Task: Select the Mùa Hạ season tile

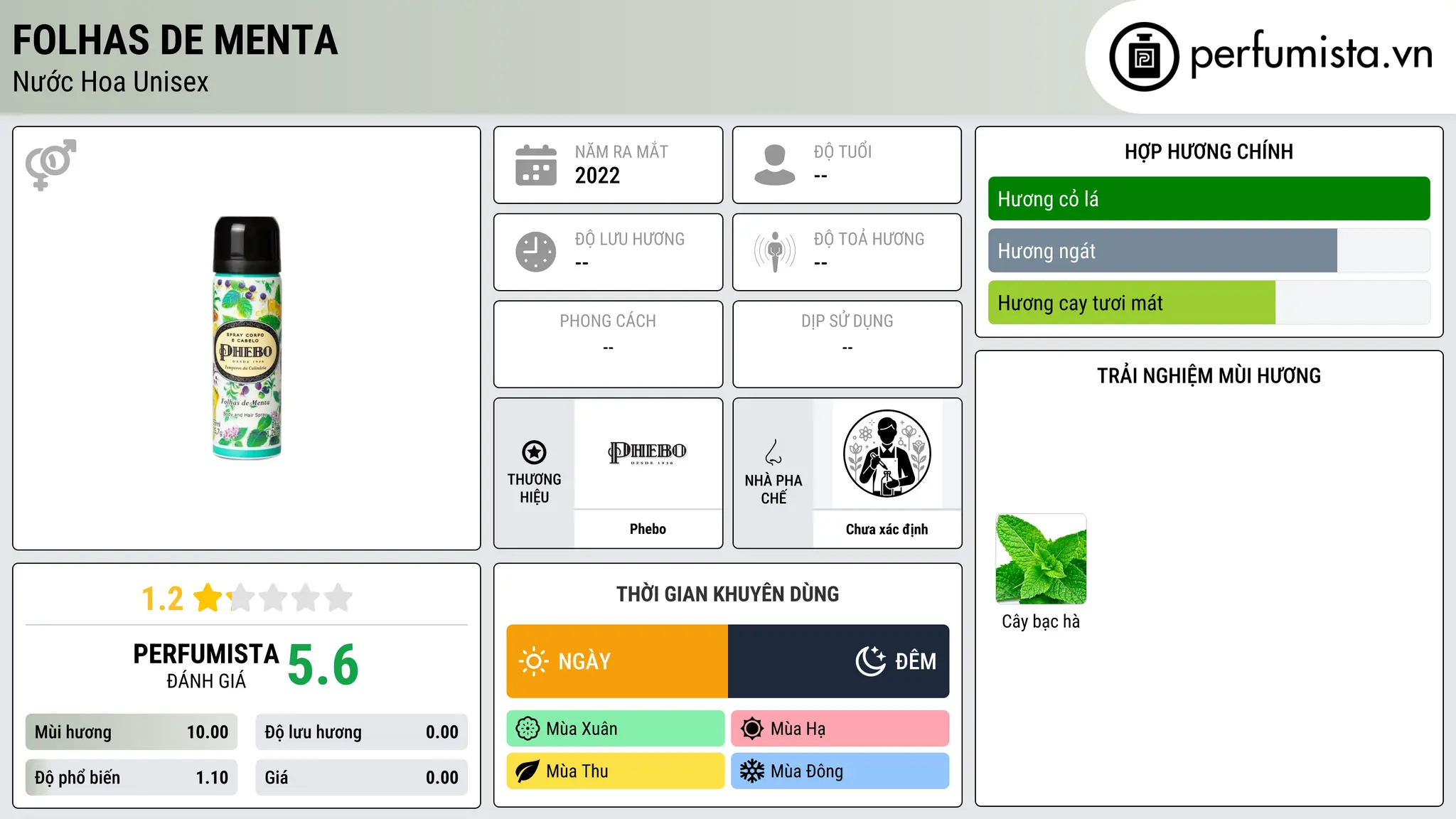Action: (840, 729)
